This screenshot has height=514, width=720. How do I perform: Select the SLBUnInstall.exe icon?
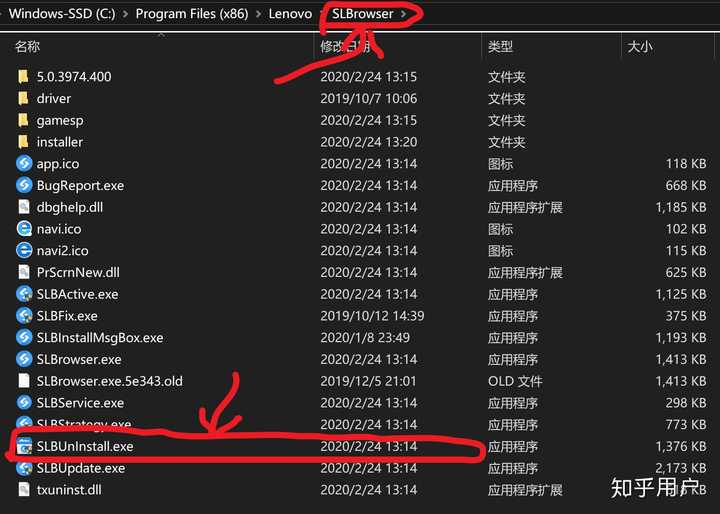(24, 446)
